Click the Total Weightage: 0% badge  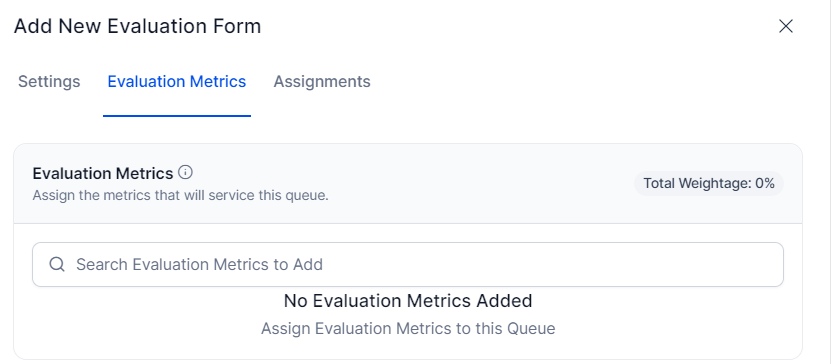pos(709,184)
